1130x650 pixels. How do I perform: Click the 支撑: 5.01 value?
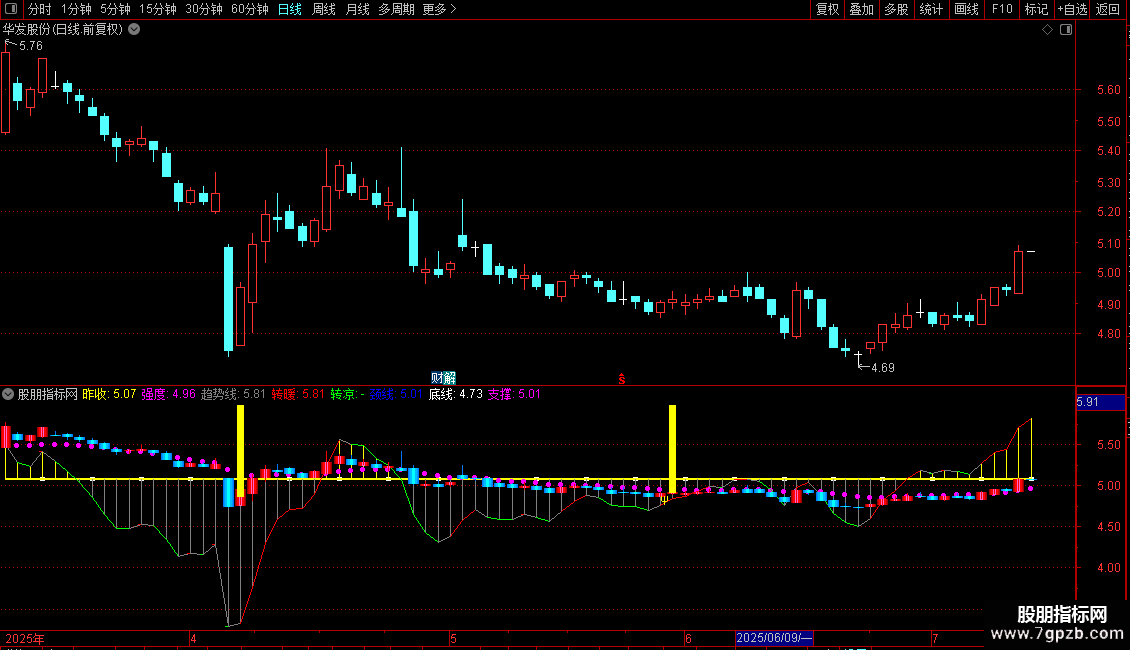click(x=515, y=394)
